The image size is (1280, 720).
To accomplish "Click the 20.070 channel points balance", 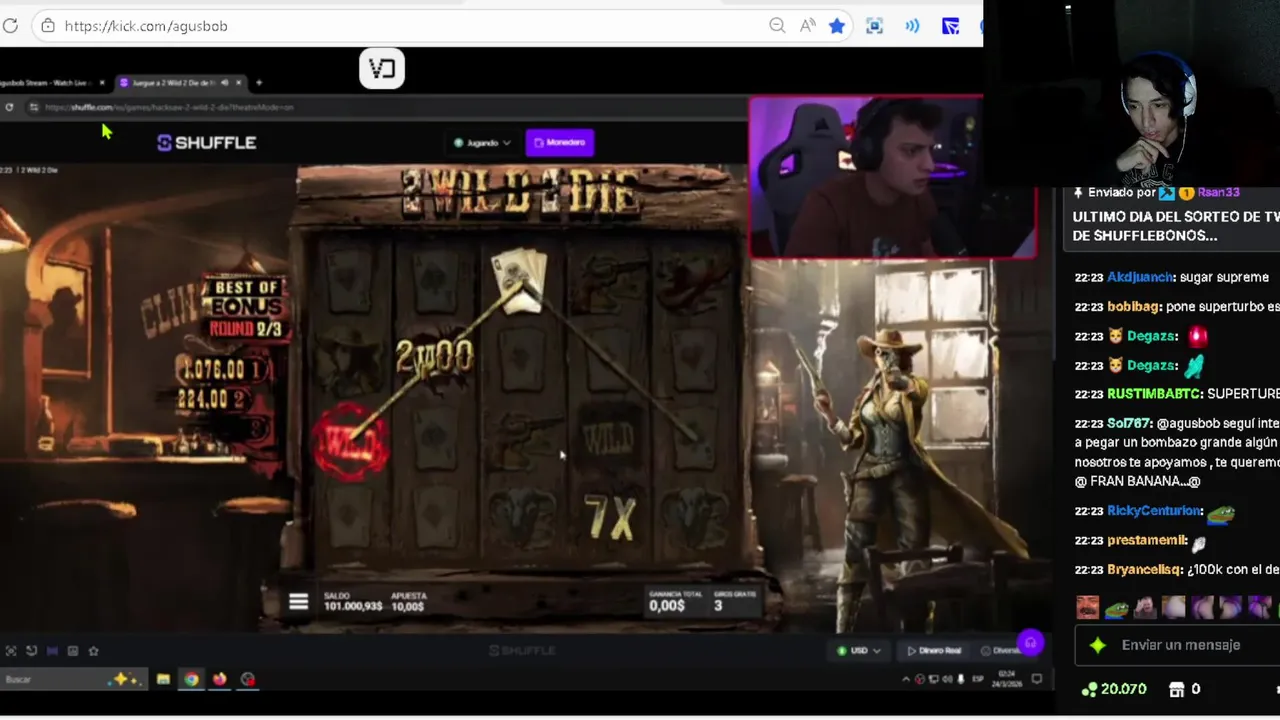I will point(1114,689).
